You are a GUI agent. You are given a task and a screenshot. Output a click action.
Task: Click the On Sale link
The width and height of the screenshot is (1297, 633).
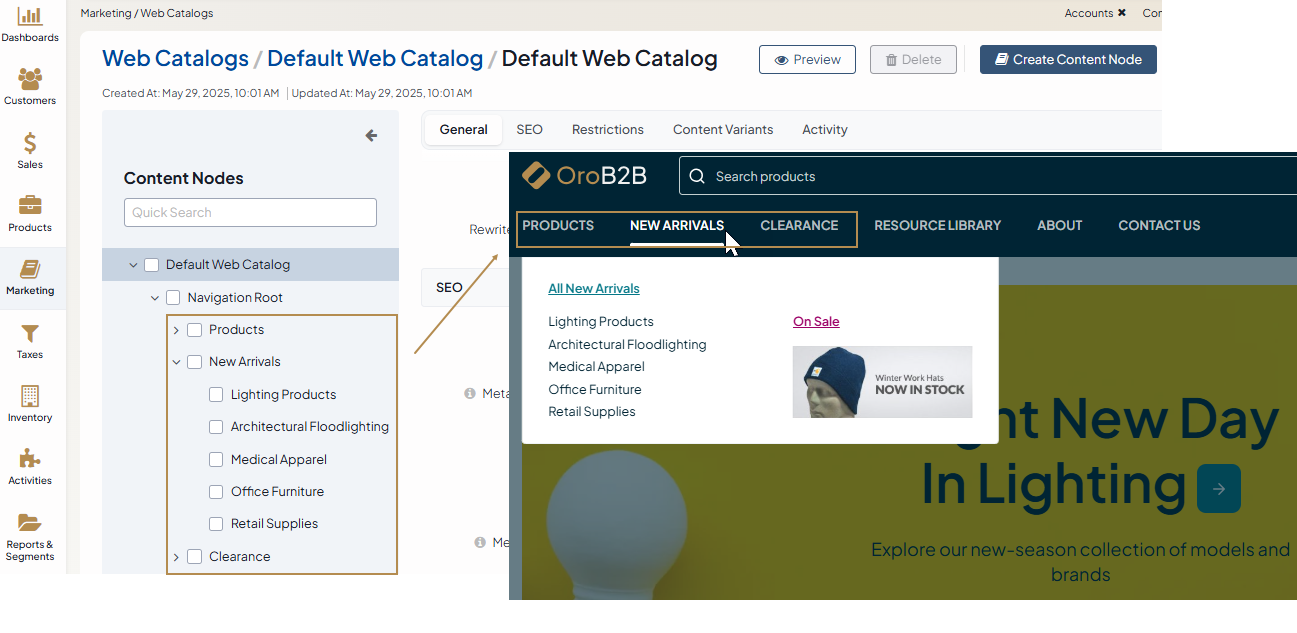pos(816,322)
